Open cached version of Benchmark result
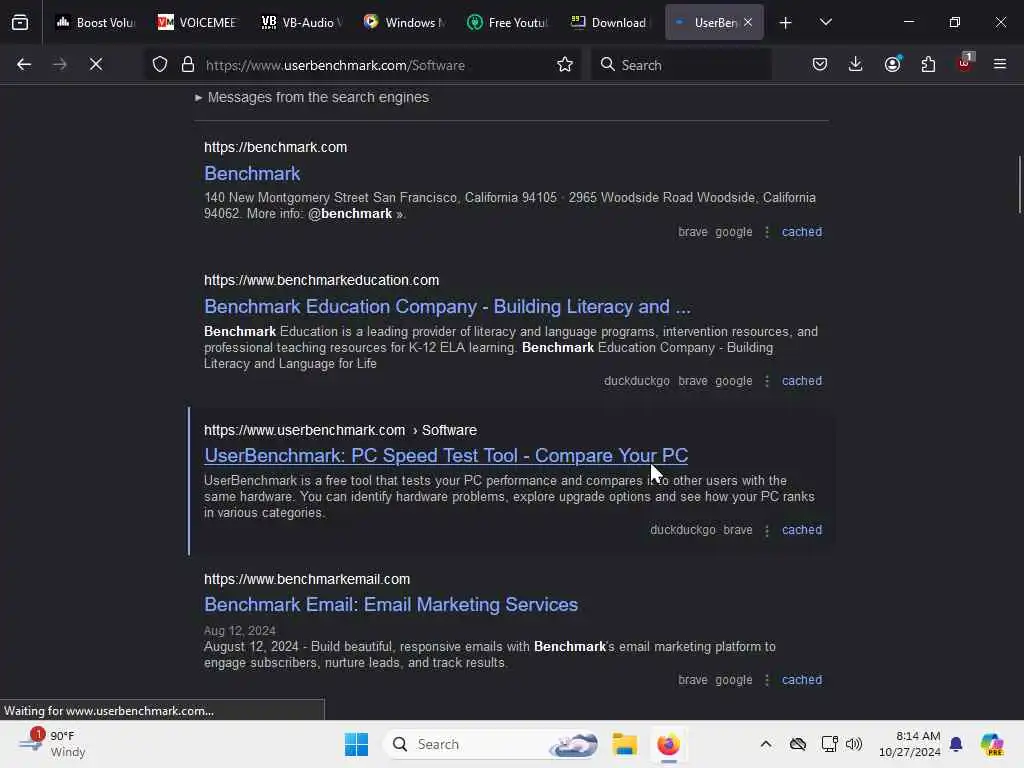The image size is (1024, 768). pos(802,232)
